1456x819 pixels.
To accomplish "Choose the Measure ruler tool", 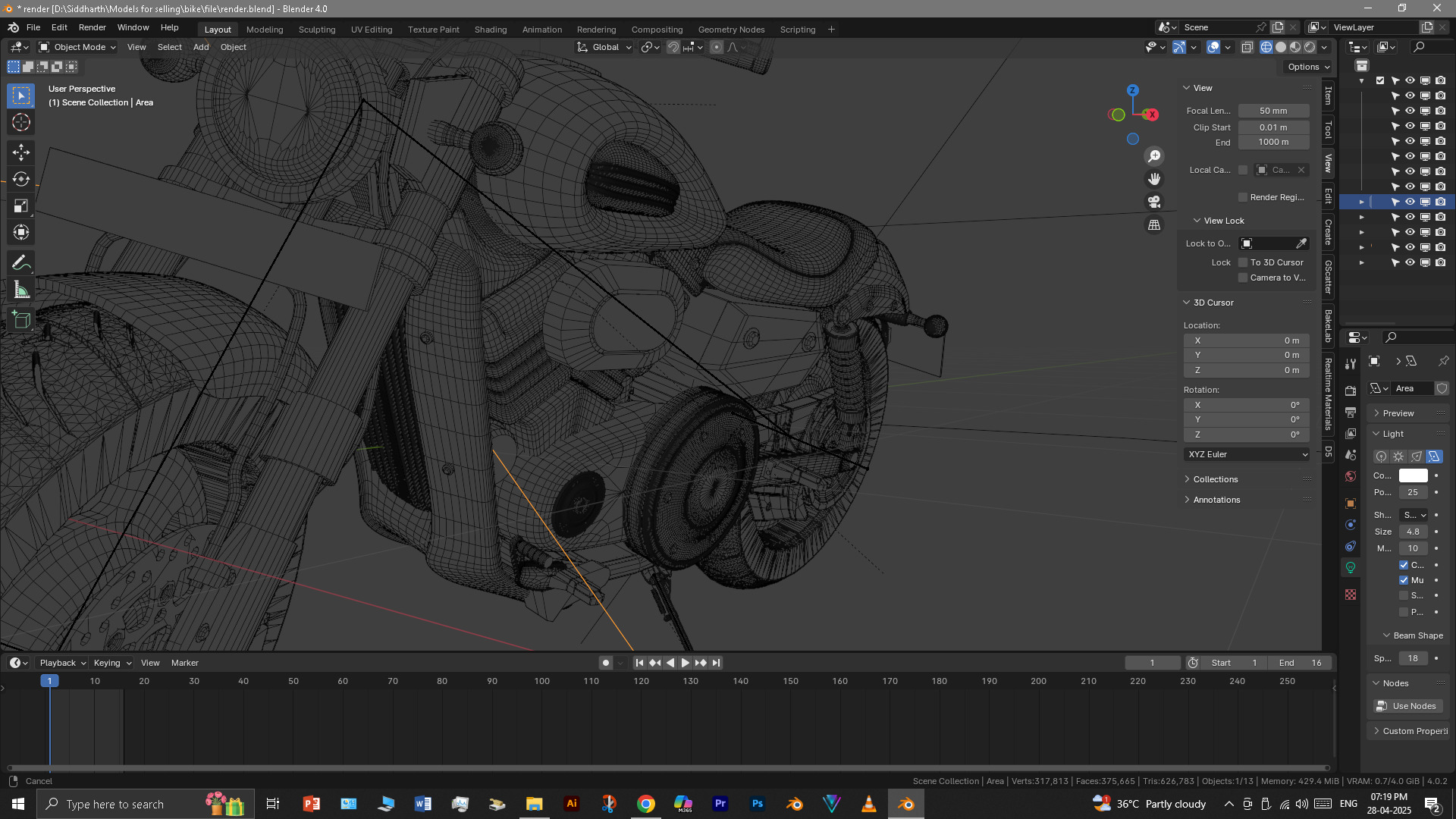I will [21, 290].
